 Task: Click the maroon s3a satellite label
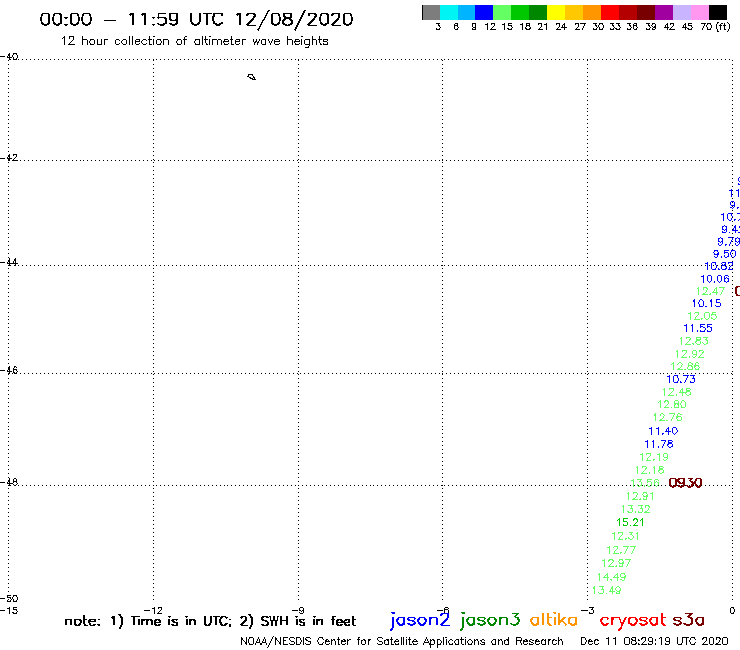[x=688, y=620]
